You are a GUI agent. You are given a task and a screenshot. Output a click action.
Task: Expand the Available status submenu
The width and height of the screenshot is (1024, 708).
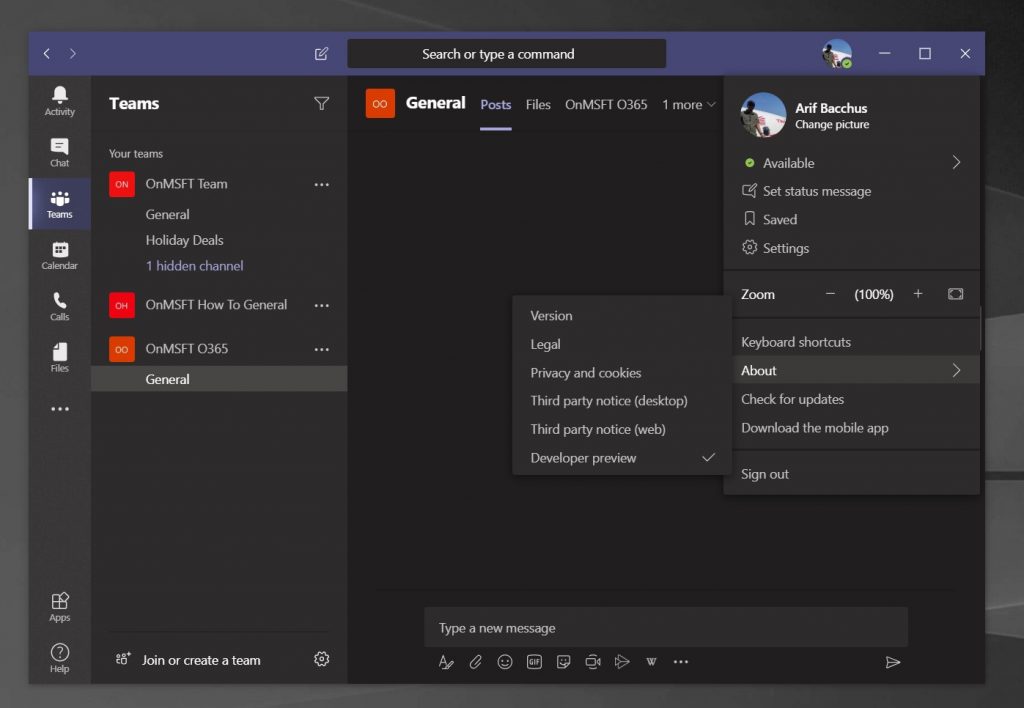tap(852, 163)
